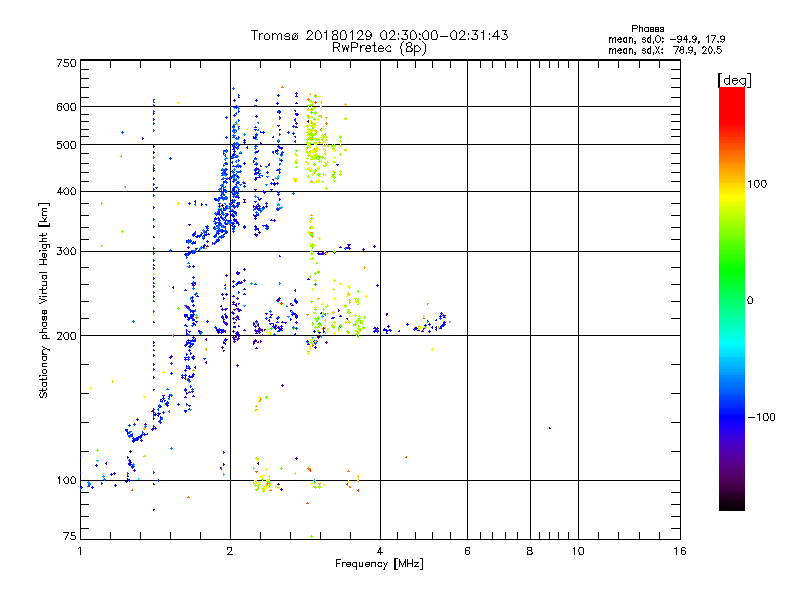
Task: Click the y-axis tick label '500'
Action: click(x=66, y=145)
